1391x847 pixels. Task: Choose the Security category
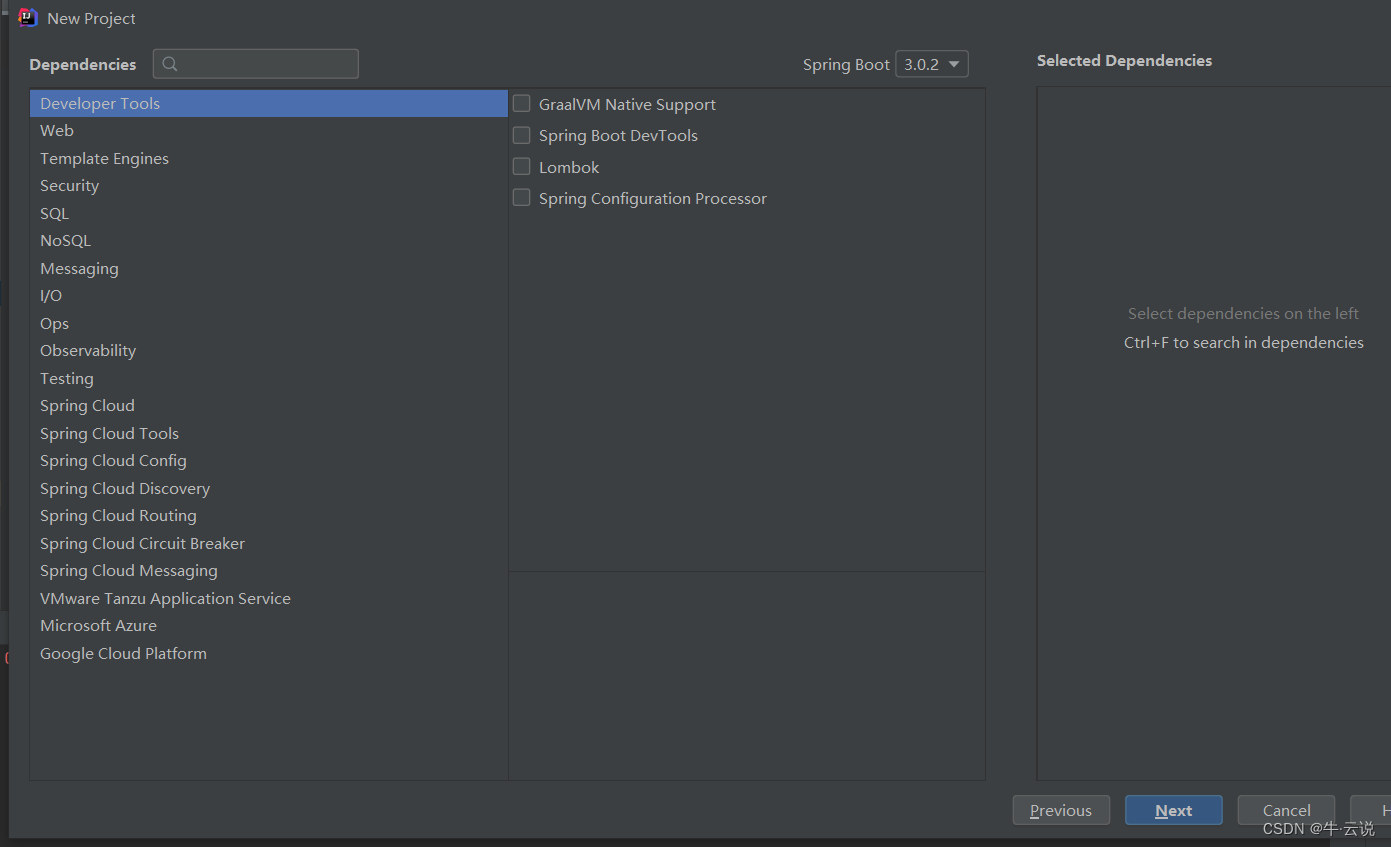269,186
